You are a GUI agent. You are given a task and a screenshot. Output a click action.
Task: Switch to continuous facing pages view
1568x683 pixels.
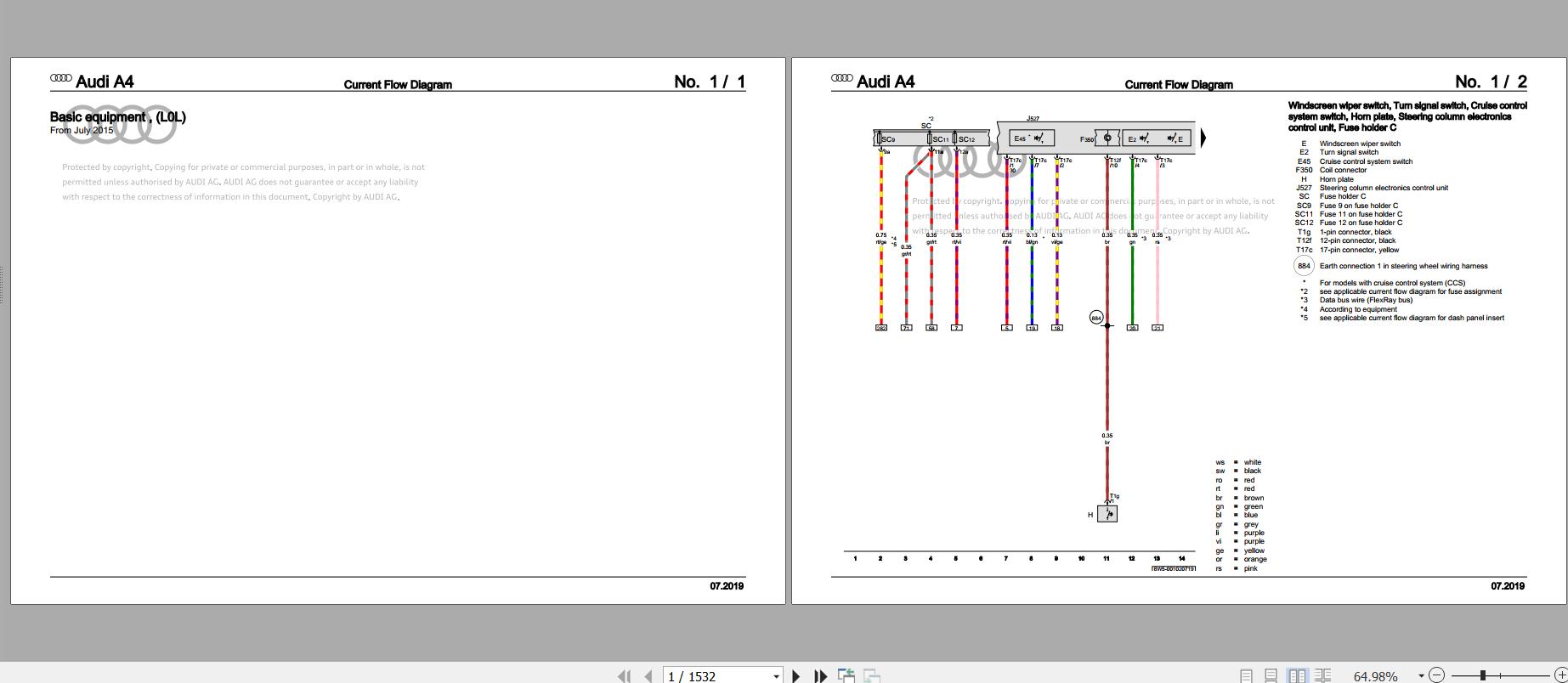click(x=1322, y=676)
